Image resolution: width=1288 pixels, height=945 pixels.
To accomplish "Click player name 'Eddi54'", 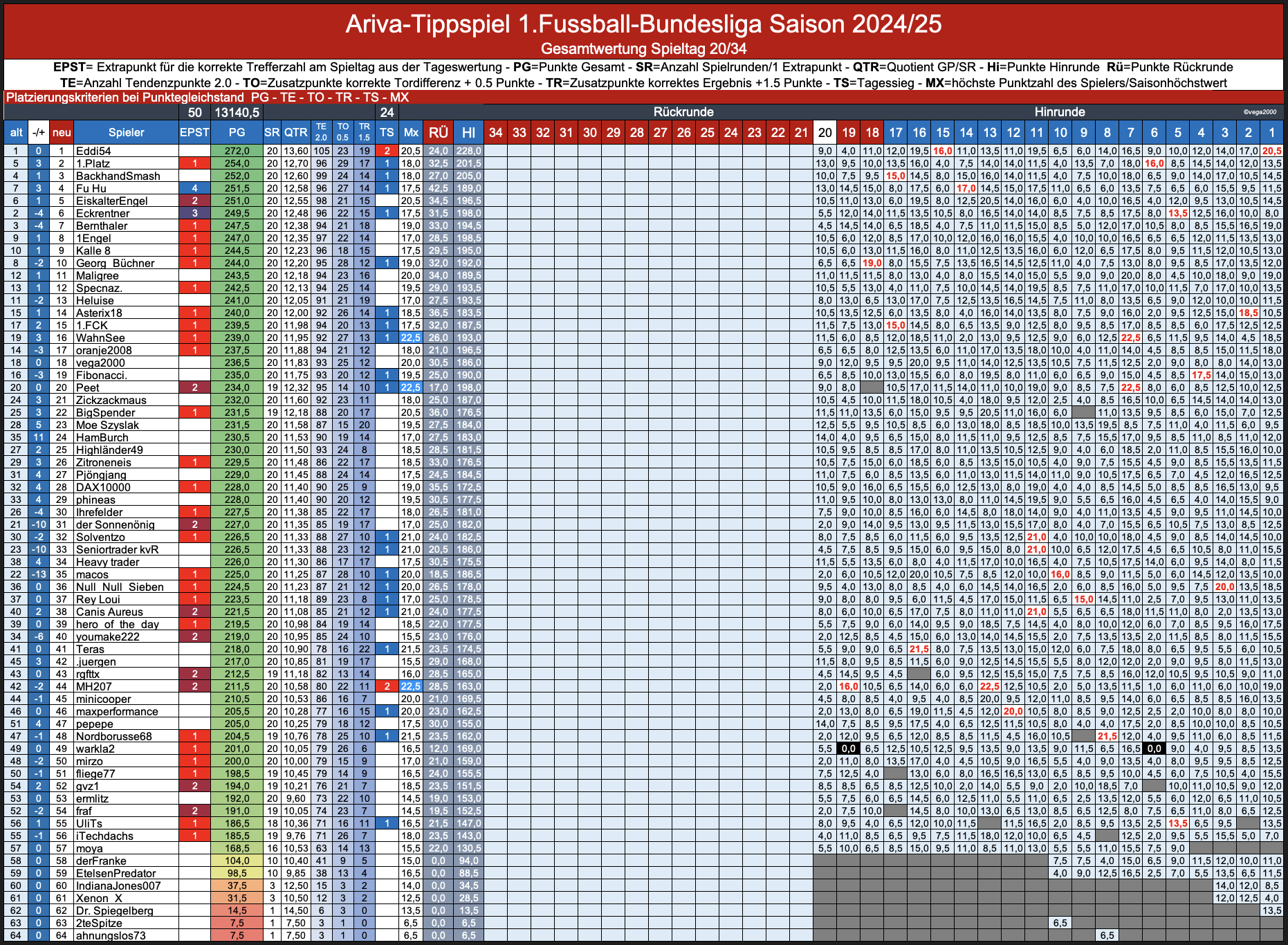I will pyautogui.click(x=93, y=151).
